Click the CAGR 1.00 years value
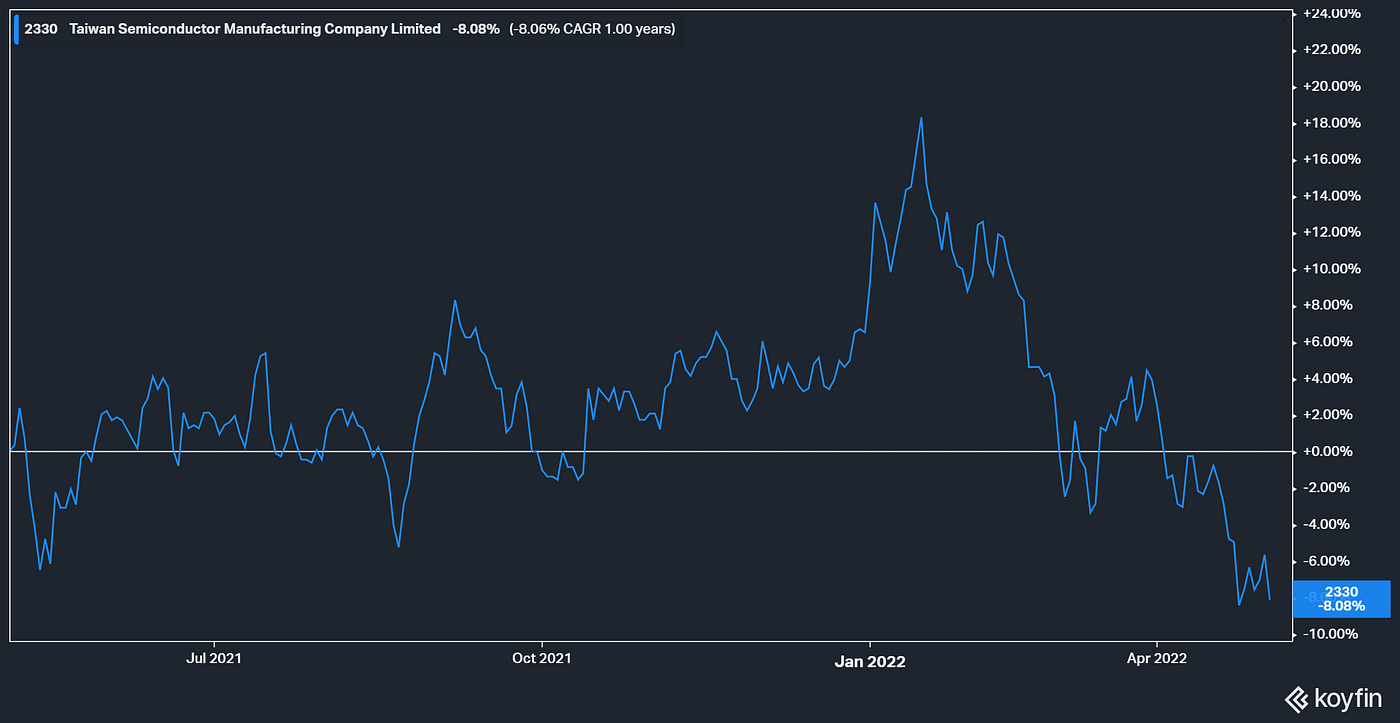 592,29
